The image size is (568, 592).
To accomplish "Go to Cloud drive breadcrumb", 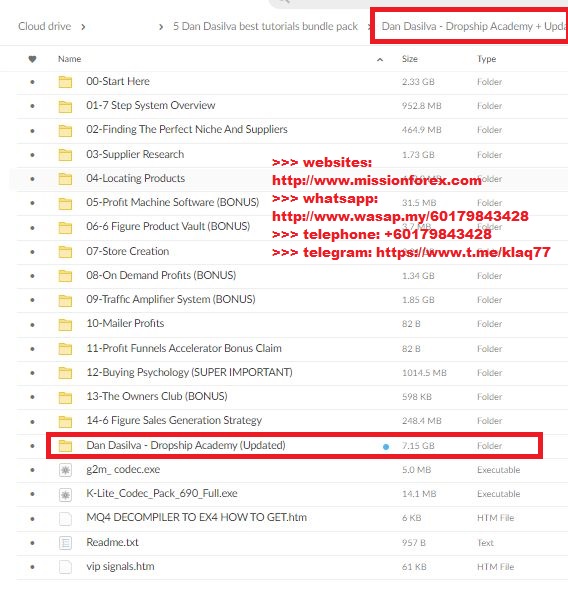I will tap(45, 26).
